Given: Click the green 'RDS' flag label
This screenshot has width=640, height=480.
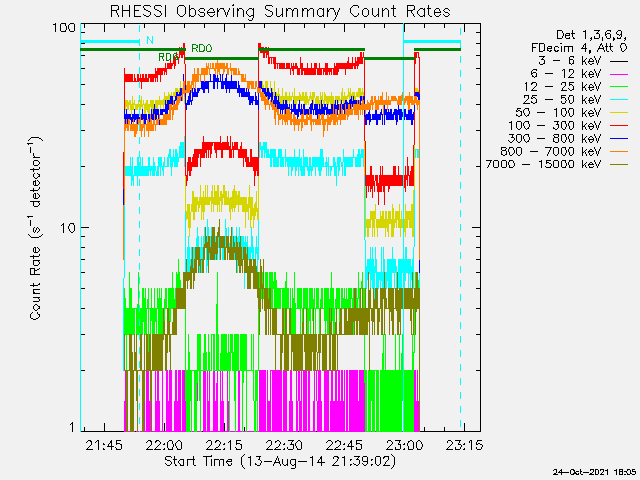Looking at the screenshot, I should click(x=169, y=58).
